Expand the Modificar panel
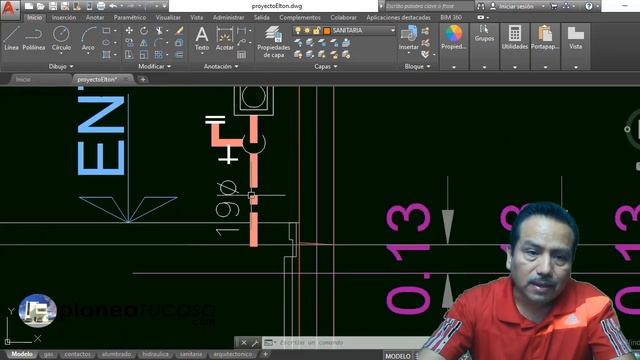 (x=155, y=66)
